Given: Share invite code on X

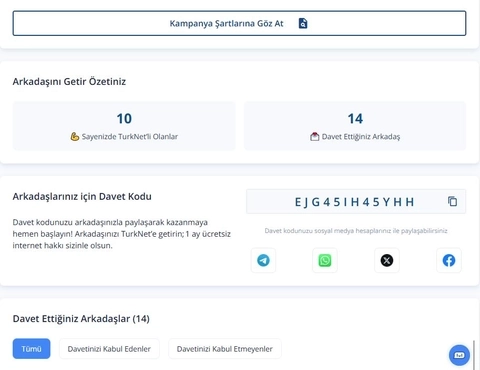Looking at the screenshot, I should (387, 260).
